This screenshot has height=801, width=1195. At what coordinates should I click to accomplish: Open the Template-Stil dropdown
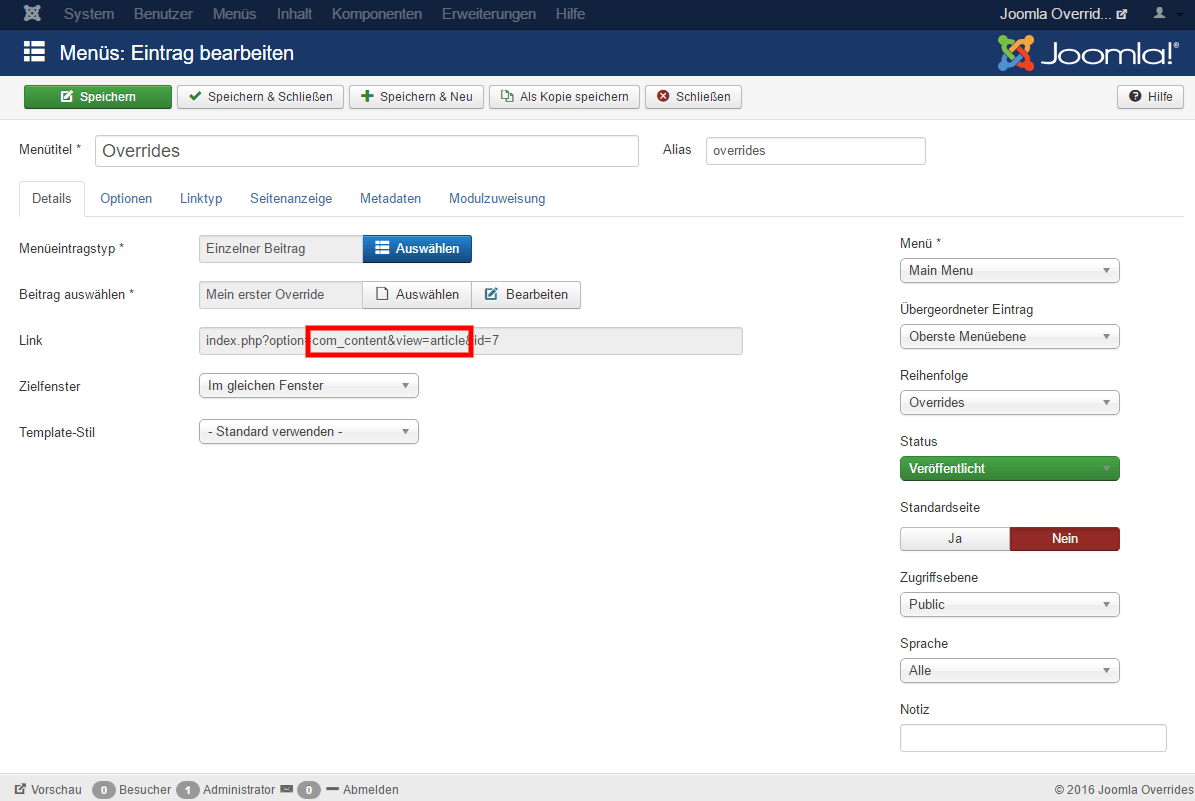pos(308,432)
